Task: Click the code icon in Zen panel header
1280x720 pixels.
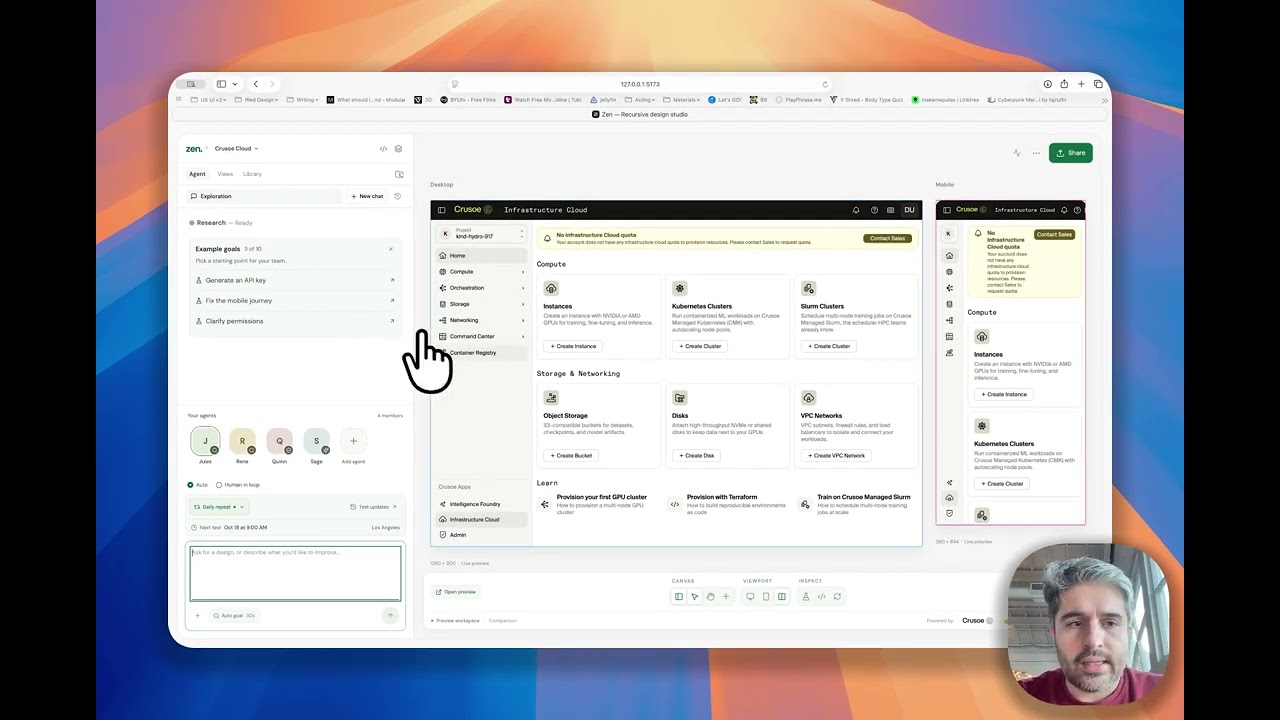Action: click(x=383, y=149)
